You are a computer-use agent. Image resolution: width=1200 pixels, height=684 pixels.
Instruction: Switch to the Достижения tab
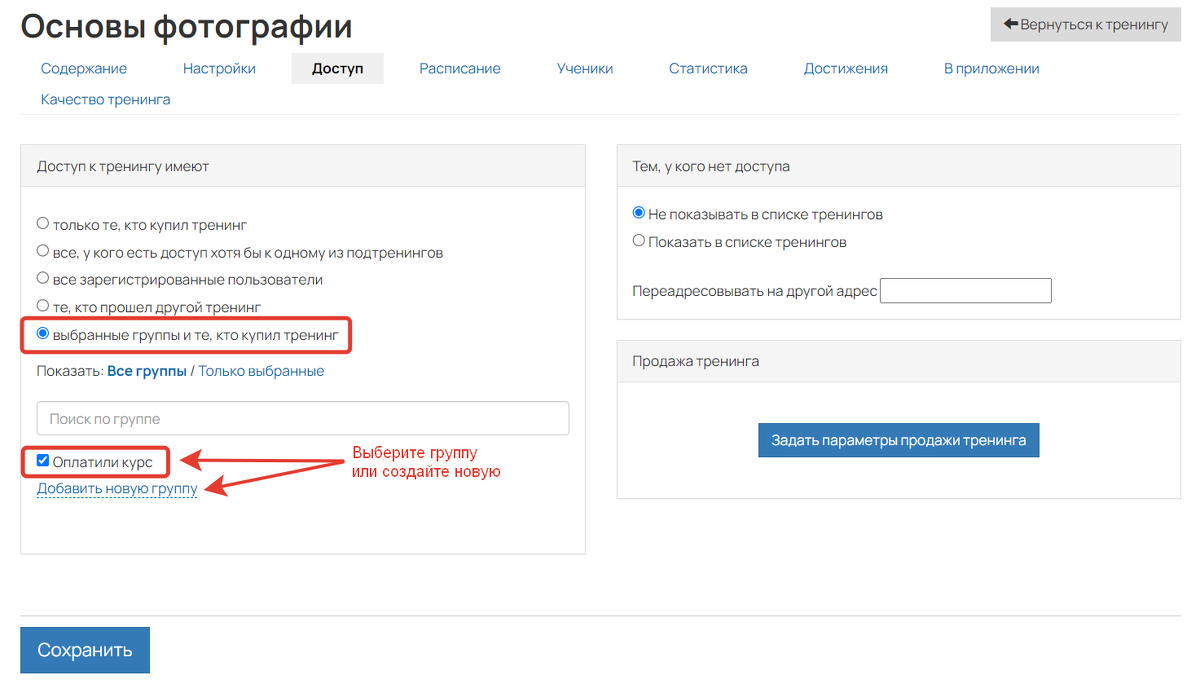(x=846, y=69)
